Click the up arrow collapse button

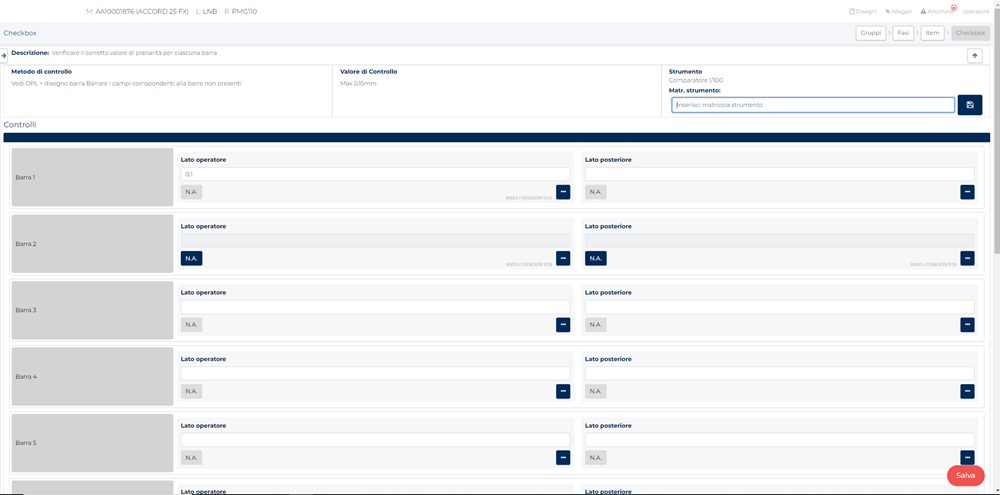(974, 56)
